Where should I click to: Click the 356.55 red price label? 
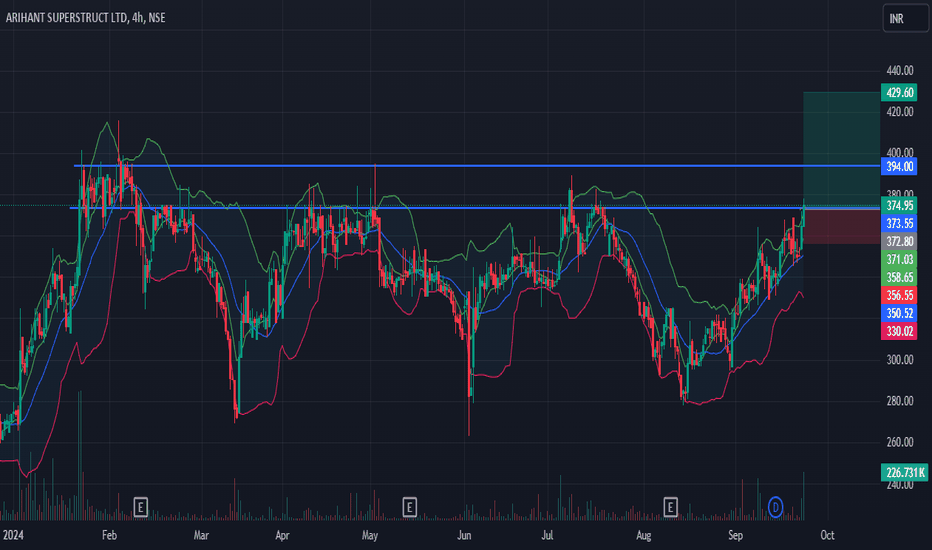click(899, 295)
